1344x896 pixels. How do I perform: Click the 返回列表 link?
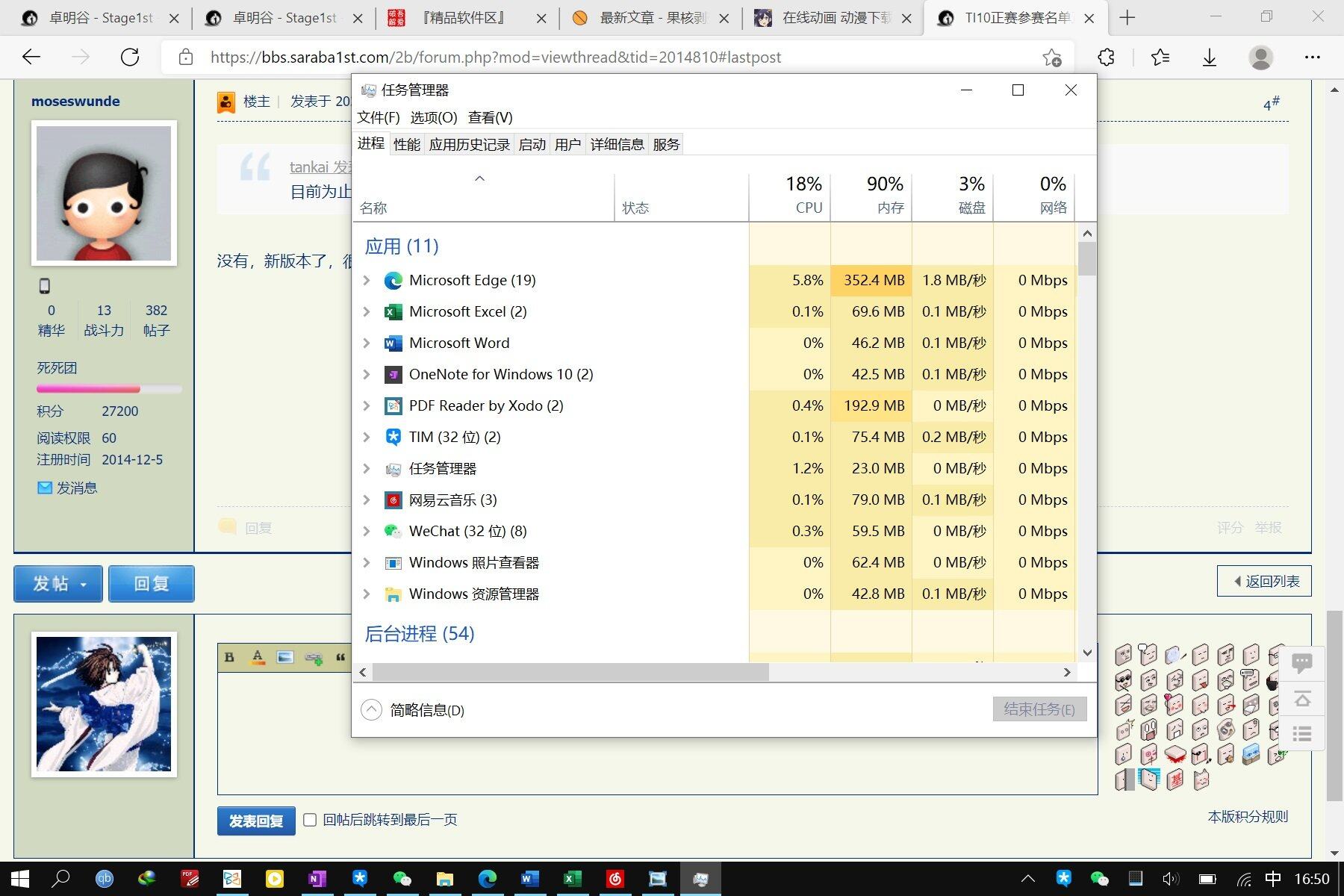tap(1264, 582)
